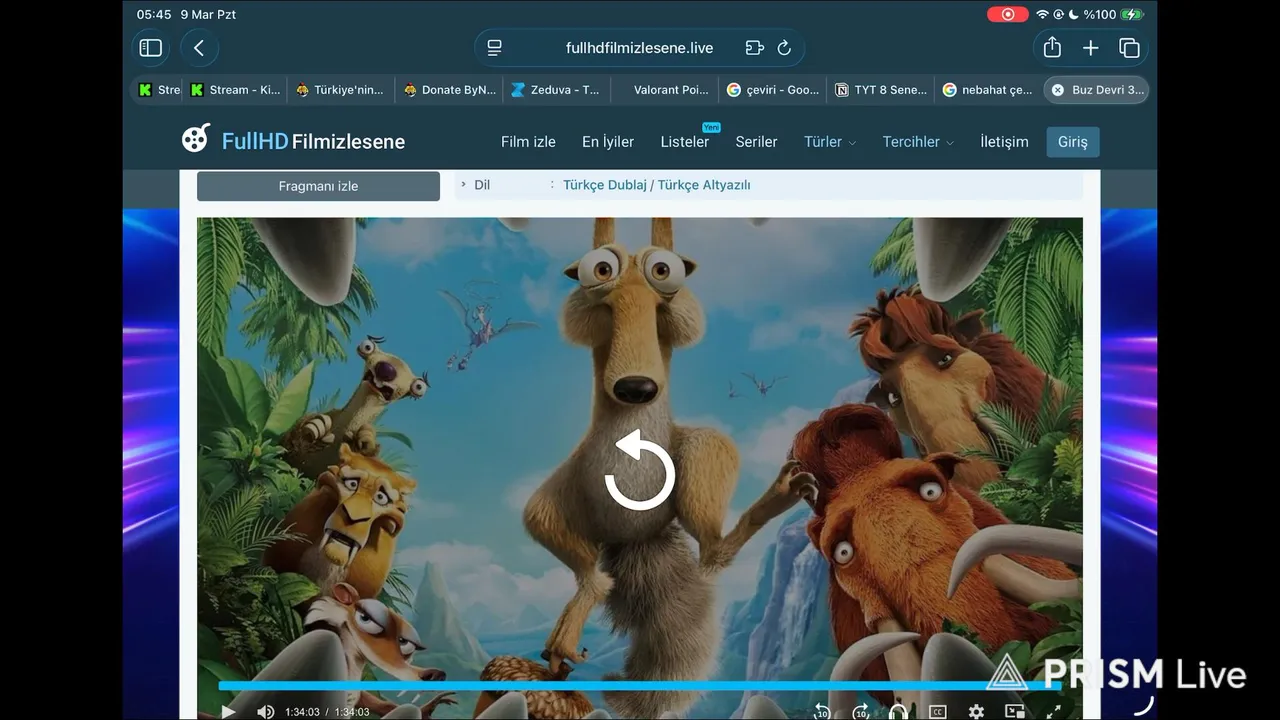Screen dimensions: 1280x720
Task: Toggle closed captions
Action: (937, 712)
